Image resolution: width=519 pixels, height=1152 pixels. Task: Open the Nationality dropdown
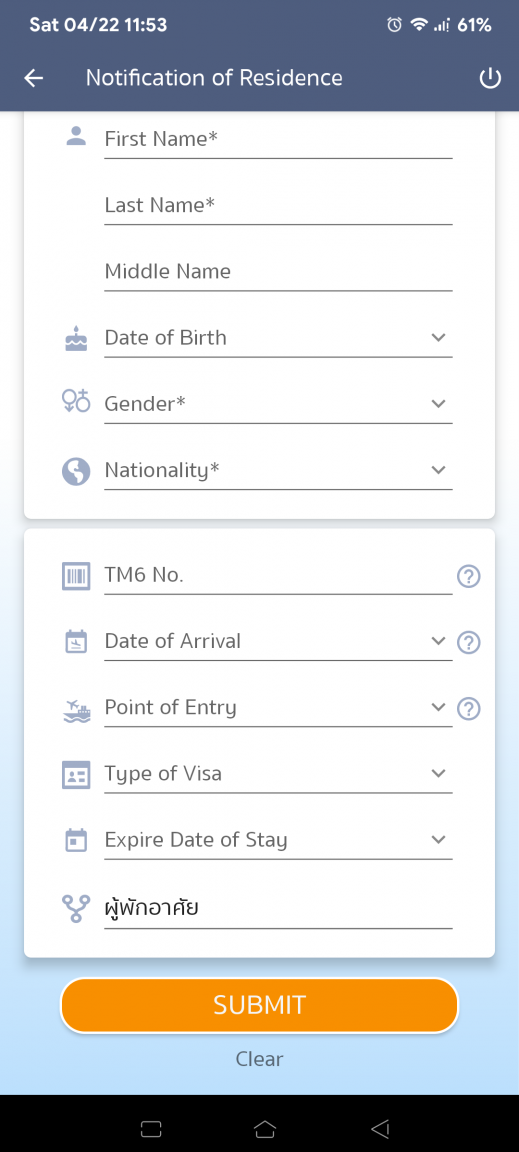coord(278,470)
